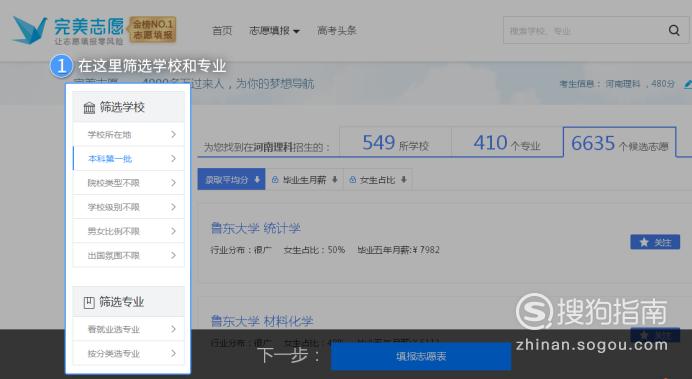Image resolution: width=692 pixels, height=379 pixels.
Task: Click the search magnifier icon
Action: click(x=674, y=30)
